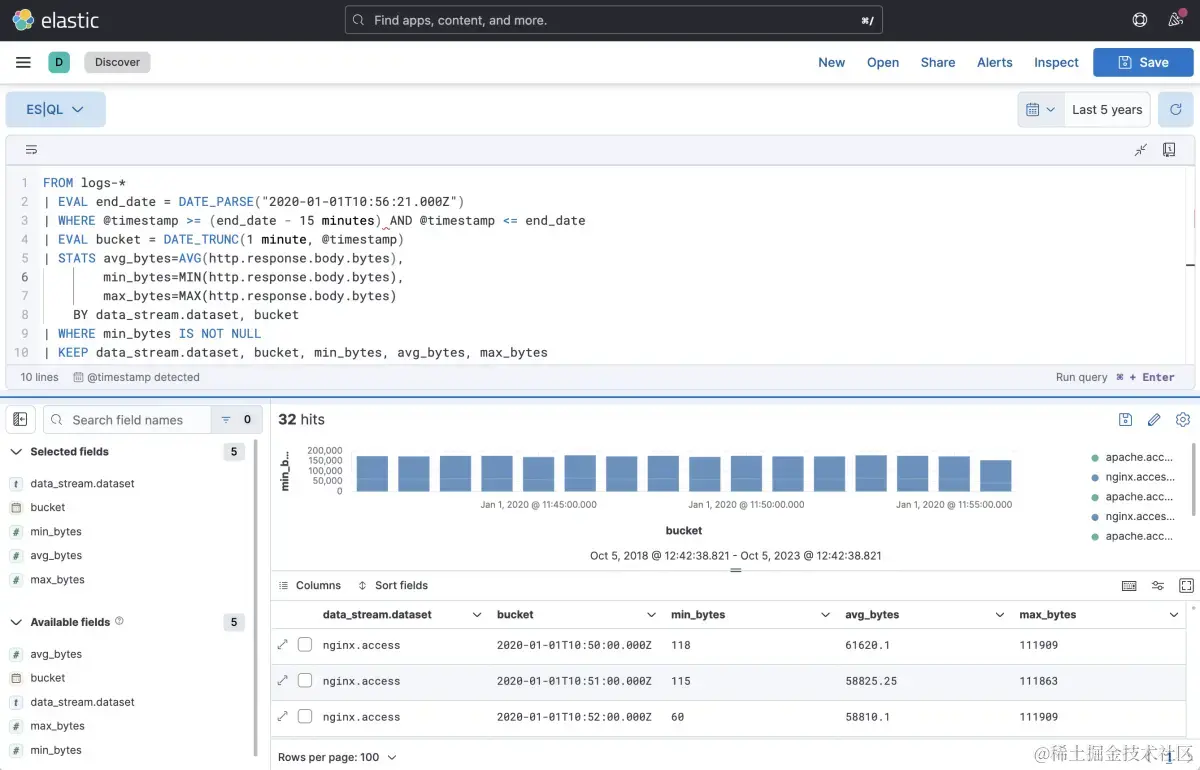Minimize the ES|QL editor with compress icon

click(x=1141, y=150)
